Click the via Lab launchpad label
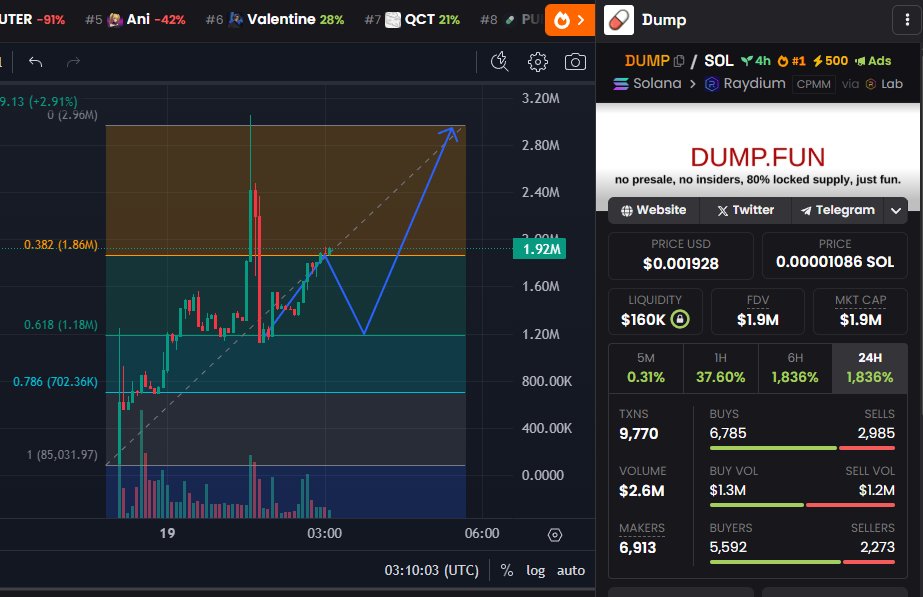923x597 pixels. (x=872, y=84)
